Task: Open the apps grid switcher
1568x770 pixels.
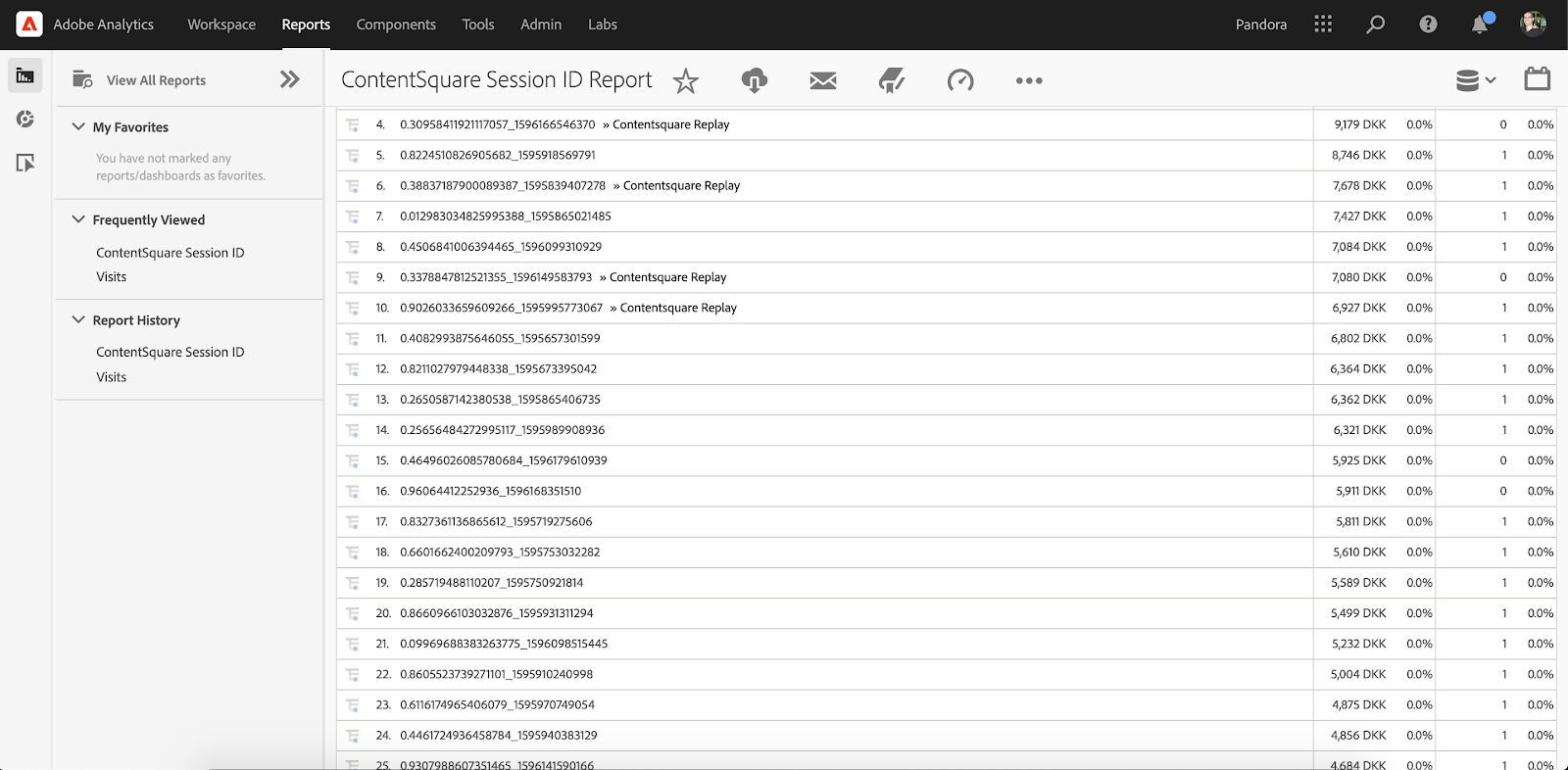Action: [x=1323, y=24]
